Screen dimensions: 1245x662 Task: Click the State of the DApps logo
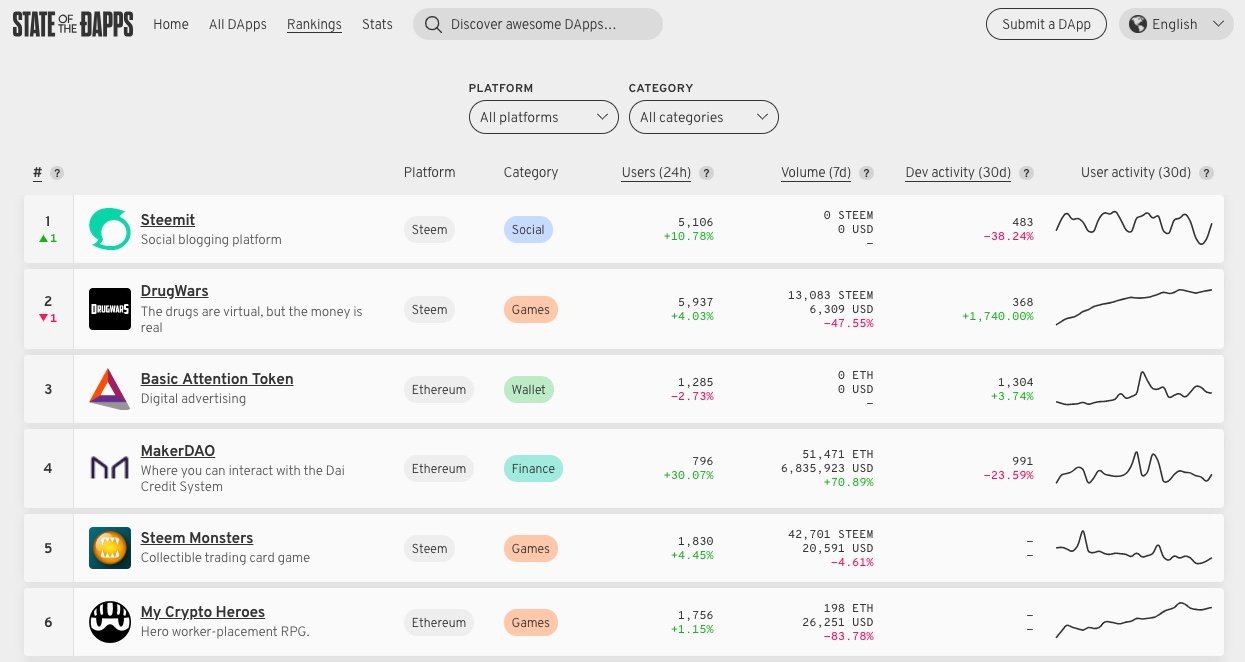tap(73, 24)
